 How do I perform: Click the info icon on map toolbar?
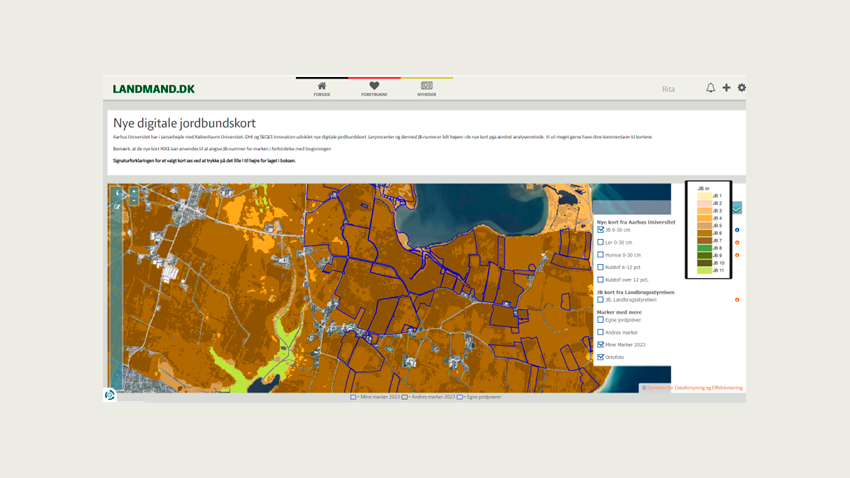[x=117, y=193]
